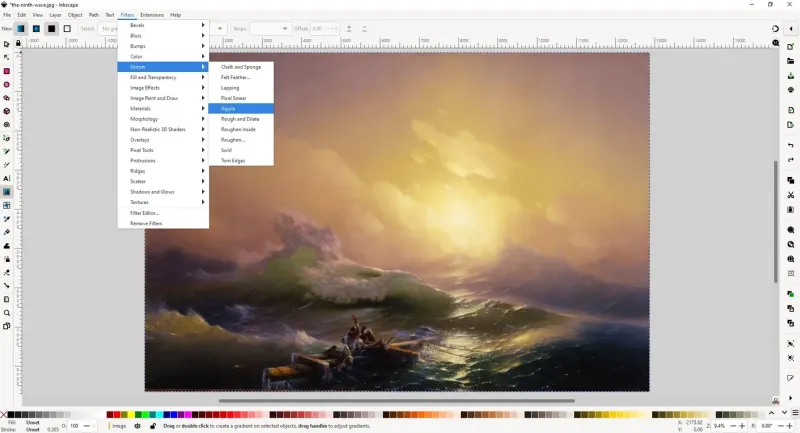
Task: Toggle gradient on stroke button
Action: 67,29
